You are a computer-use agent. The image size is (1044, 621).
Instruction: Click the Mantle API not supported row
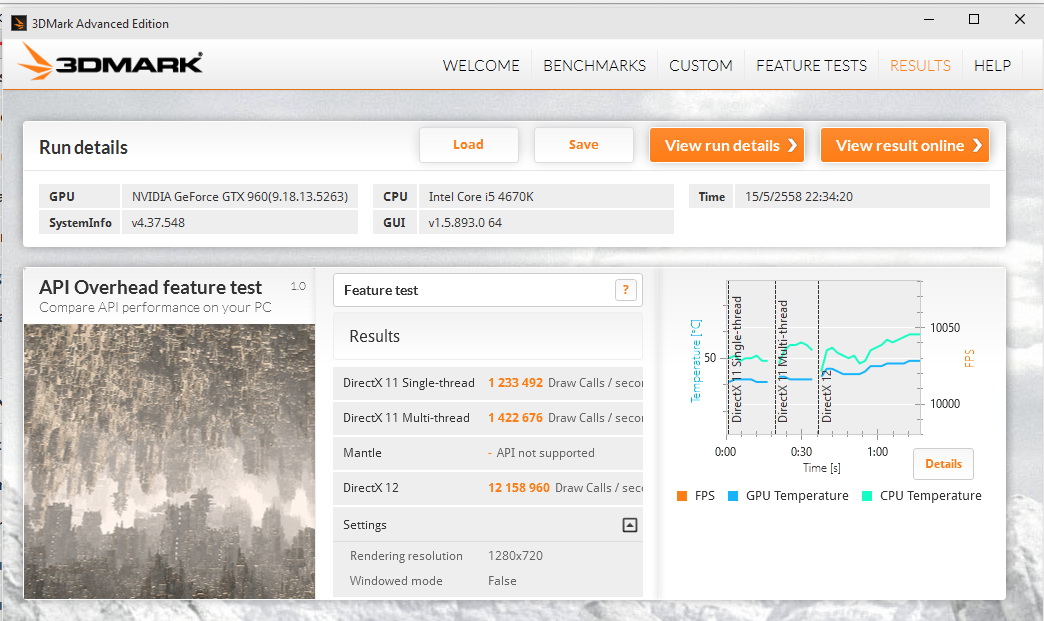488,453
